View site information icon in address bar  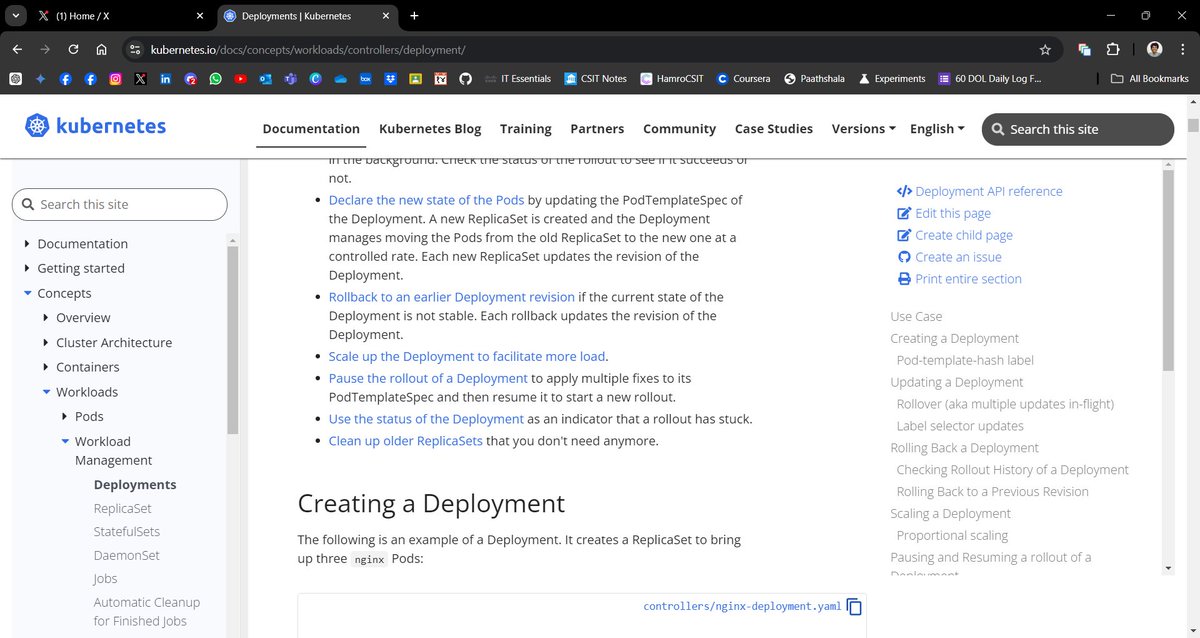click(x=135, y=49)
